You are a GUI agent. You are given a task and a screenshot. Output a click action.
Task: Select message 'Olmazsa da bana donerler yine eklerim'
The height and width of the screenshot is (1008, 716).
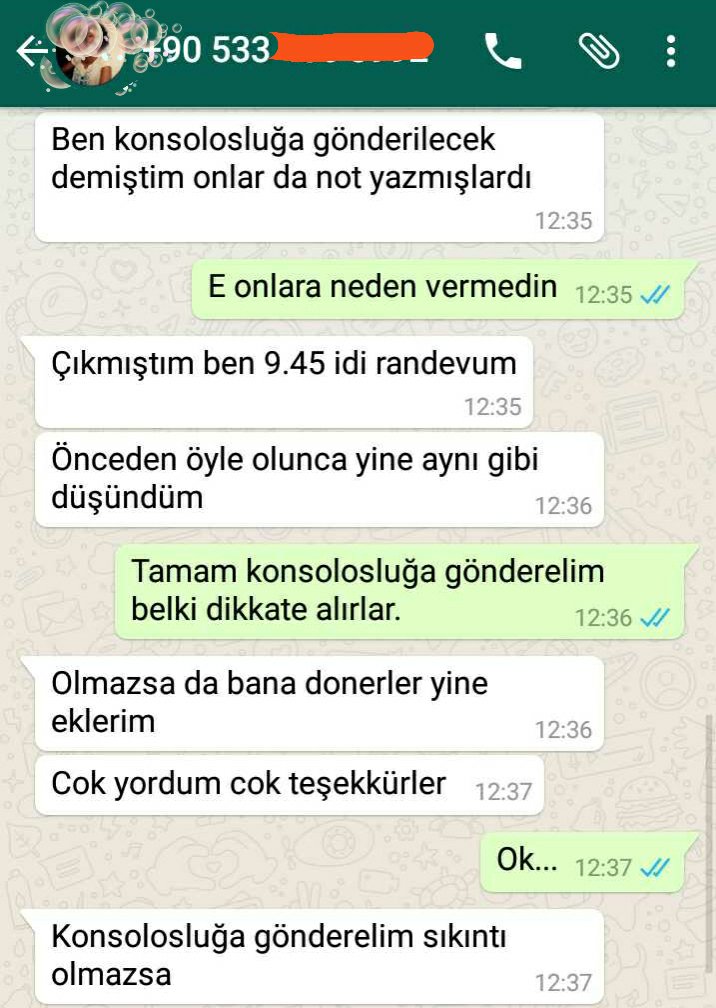point(319,703)
